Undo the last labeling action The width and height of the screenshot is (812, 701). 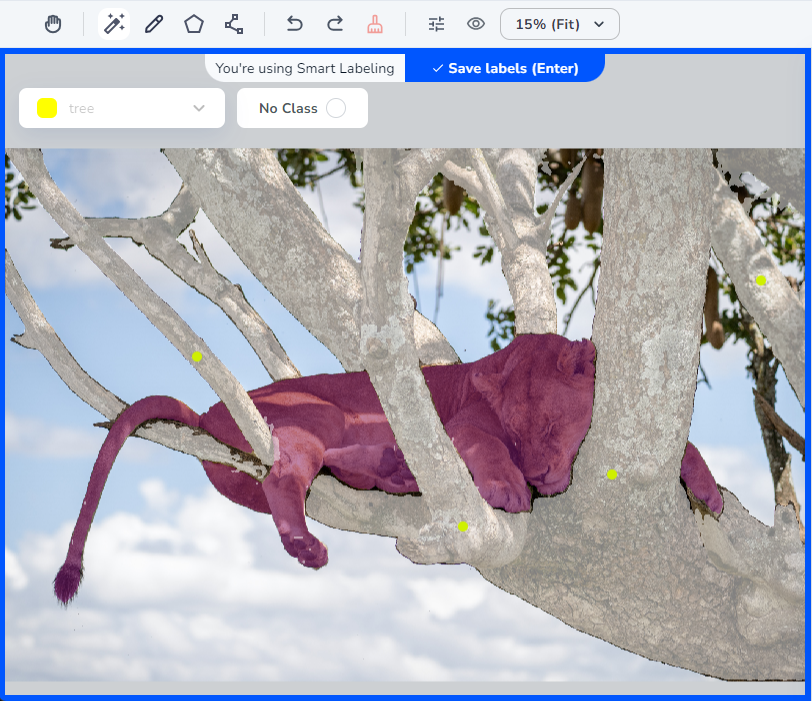(x=294, y=24)
